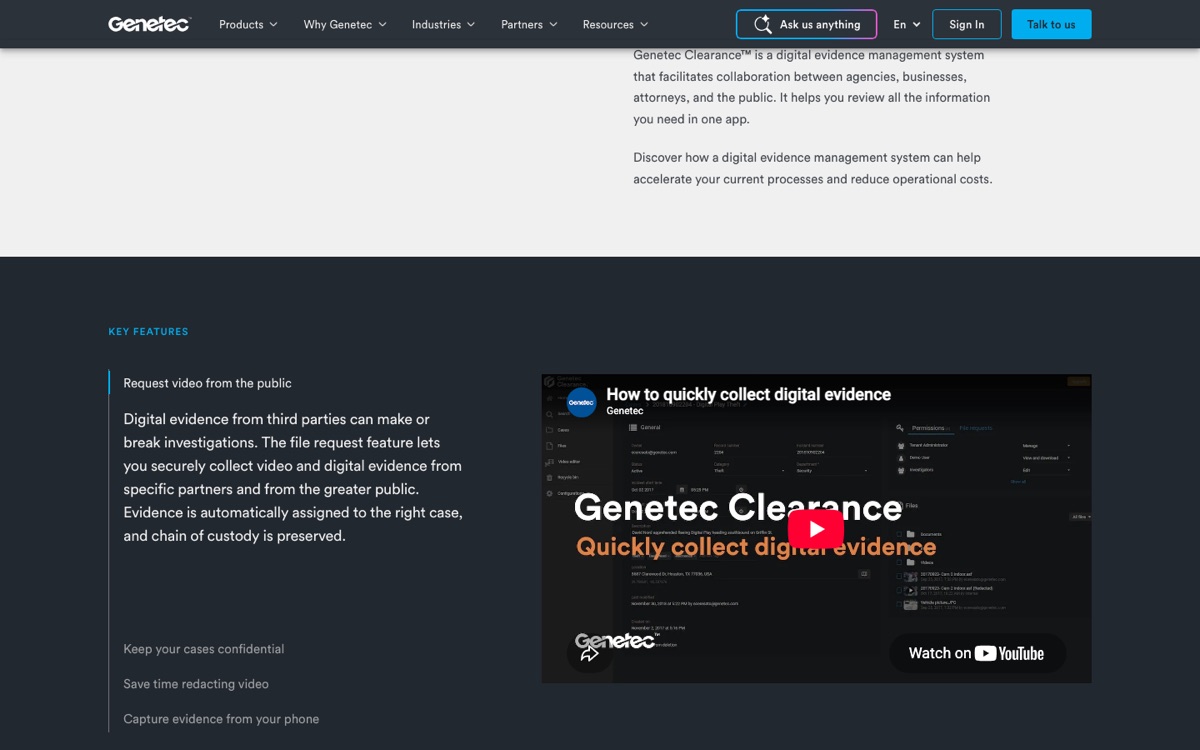Expand the Industries chevron arrow
Screen dimensions: 1200x750
[471, 25]
